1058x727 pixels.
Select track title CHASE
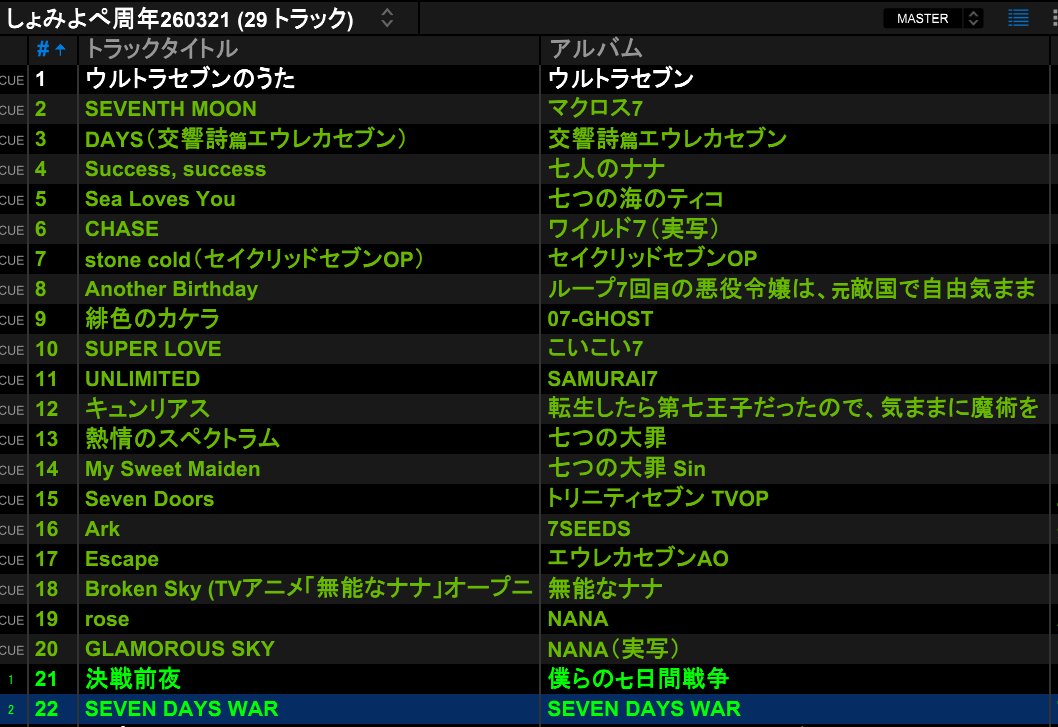(x=121, y=229)
